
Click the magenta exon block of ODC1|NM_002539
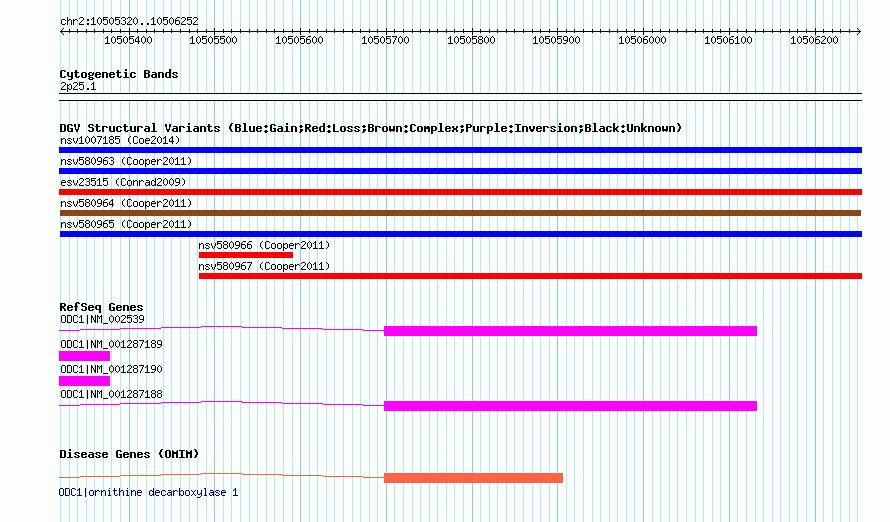(570, 331)
